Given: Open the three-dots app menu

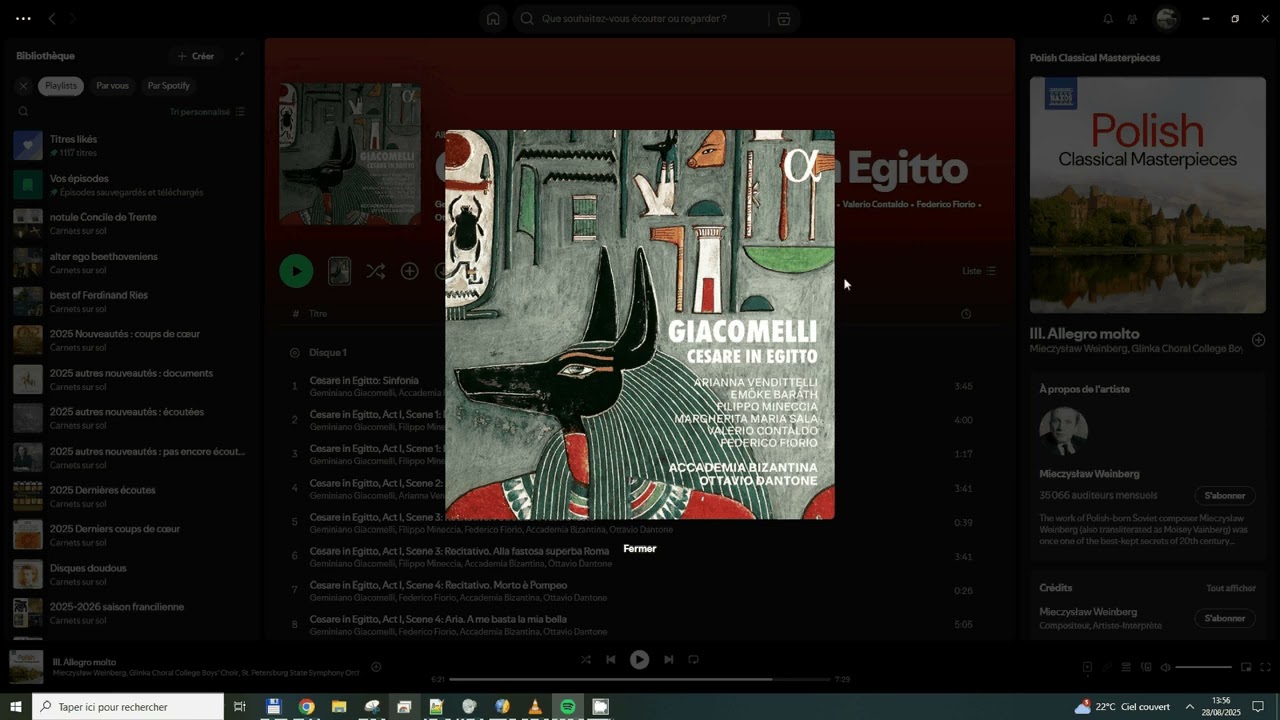Looking at the screenshot, I should (x=24, y=18).
